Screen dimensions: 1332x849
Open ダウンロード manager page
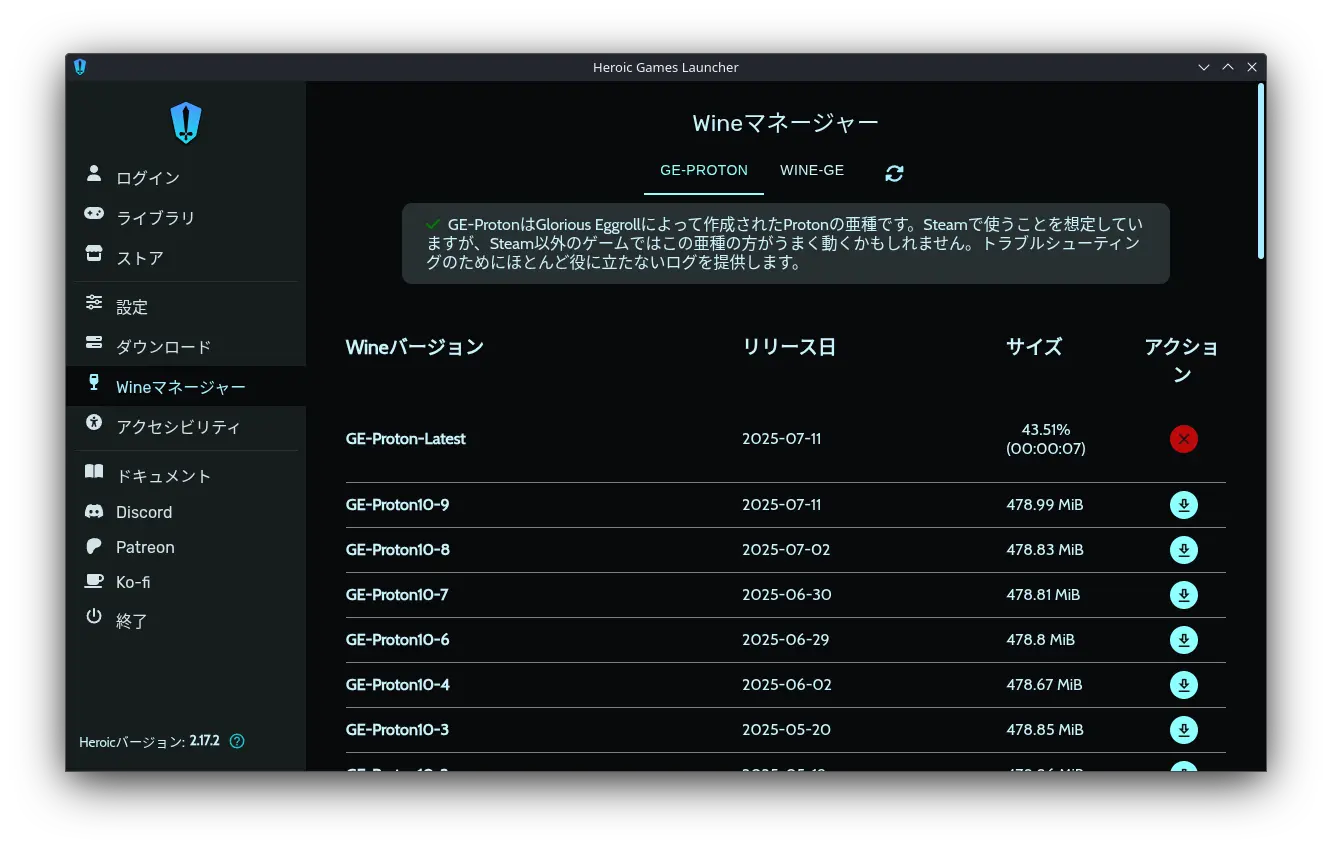pos(186,346)
